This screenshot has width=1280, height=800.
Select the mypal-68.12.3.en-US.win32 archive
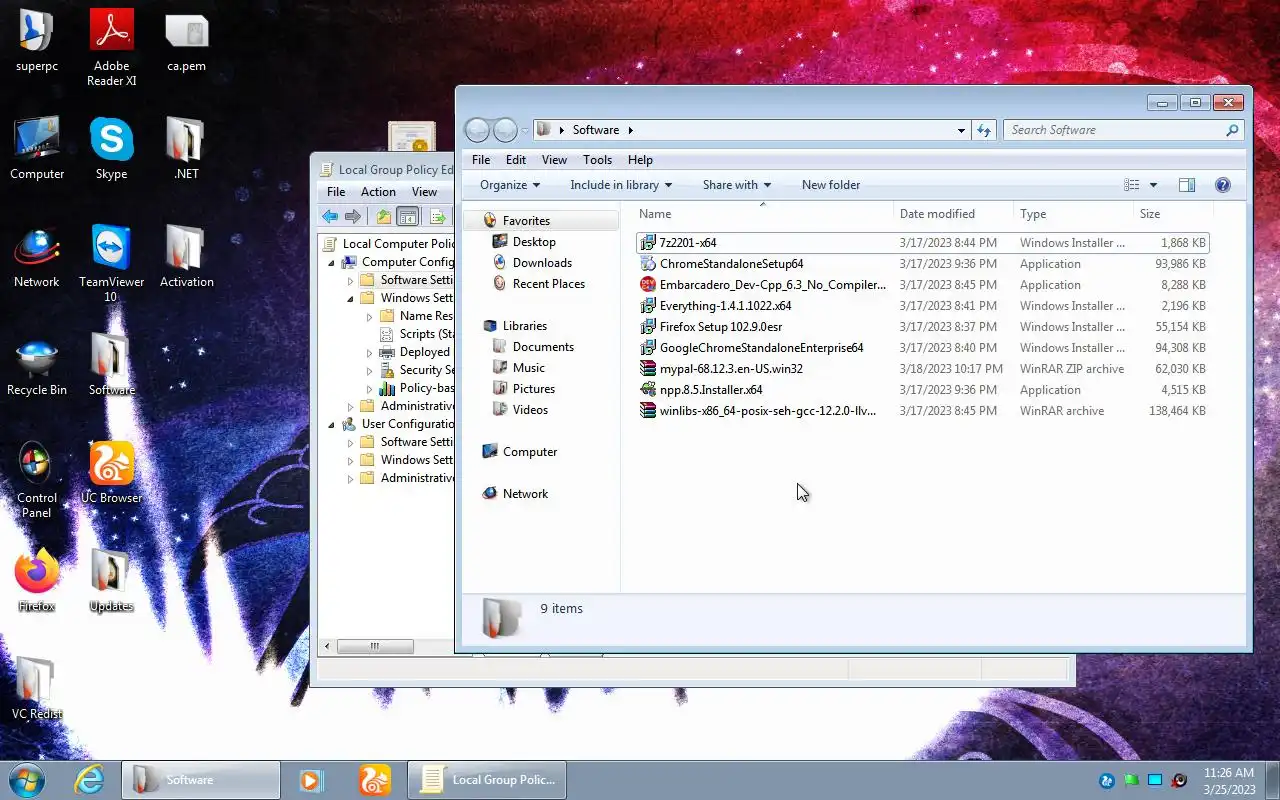point(922,369)
